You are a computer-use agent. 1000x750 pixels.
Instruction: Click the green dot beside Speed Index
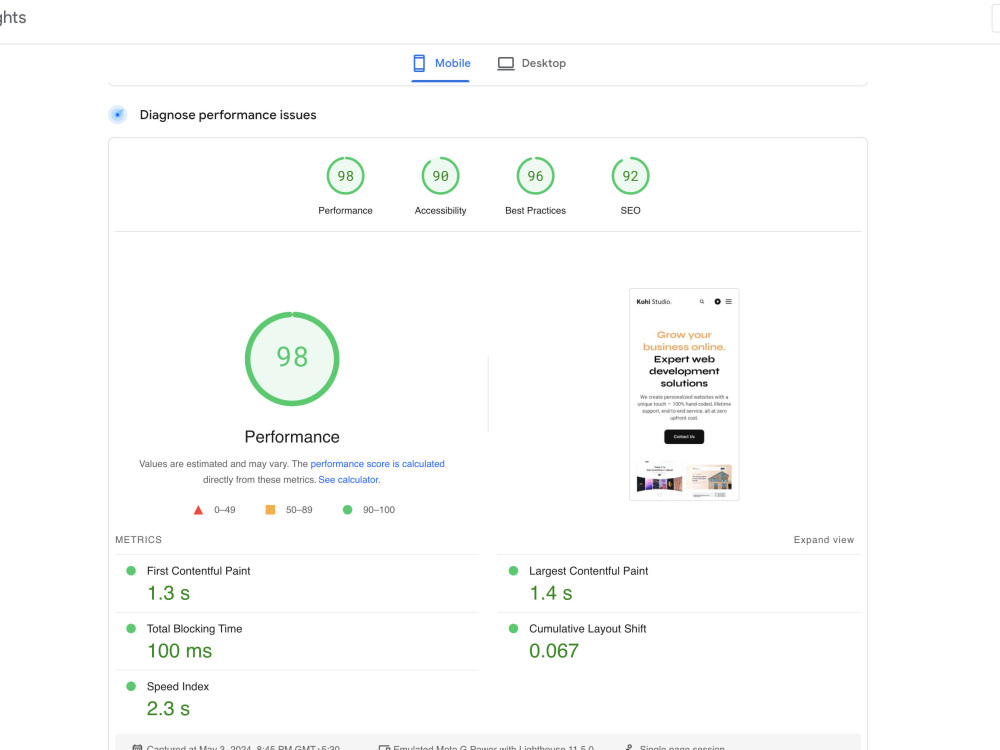(131, 686)
